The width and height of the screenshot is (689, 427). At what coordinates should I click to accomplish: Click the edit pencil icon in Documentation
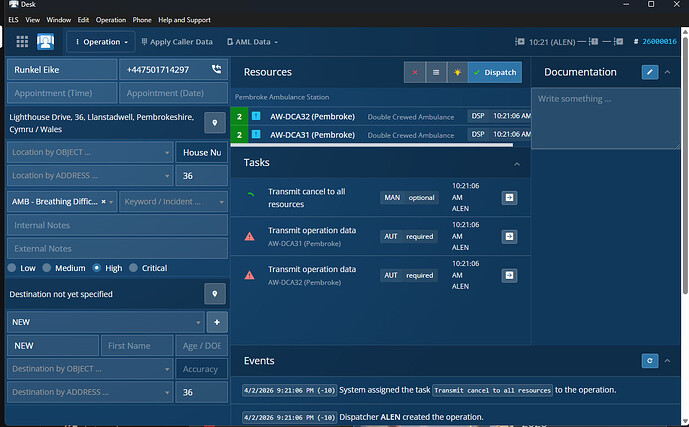click(x=650, y=72)
